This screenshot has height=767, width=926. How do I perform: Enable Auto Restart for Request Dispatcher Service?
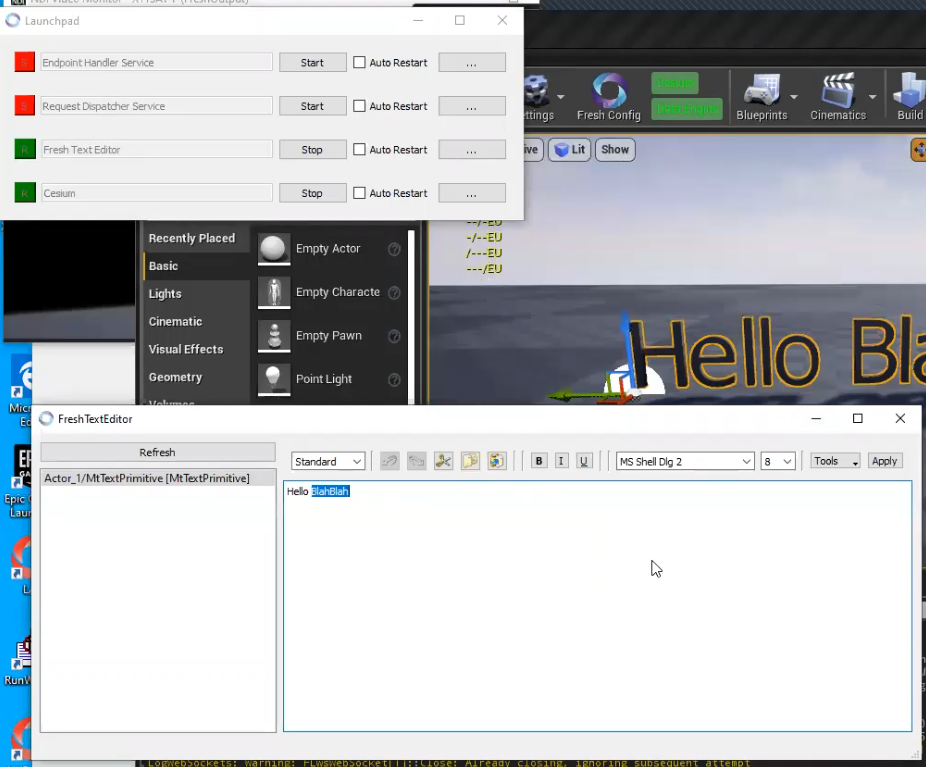[x=359, y=106]
